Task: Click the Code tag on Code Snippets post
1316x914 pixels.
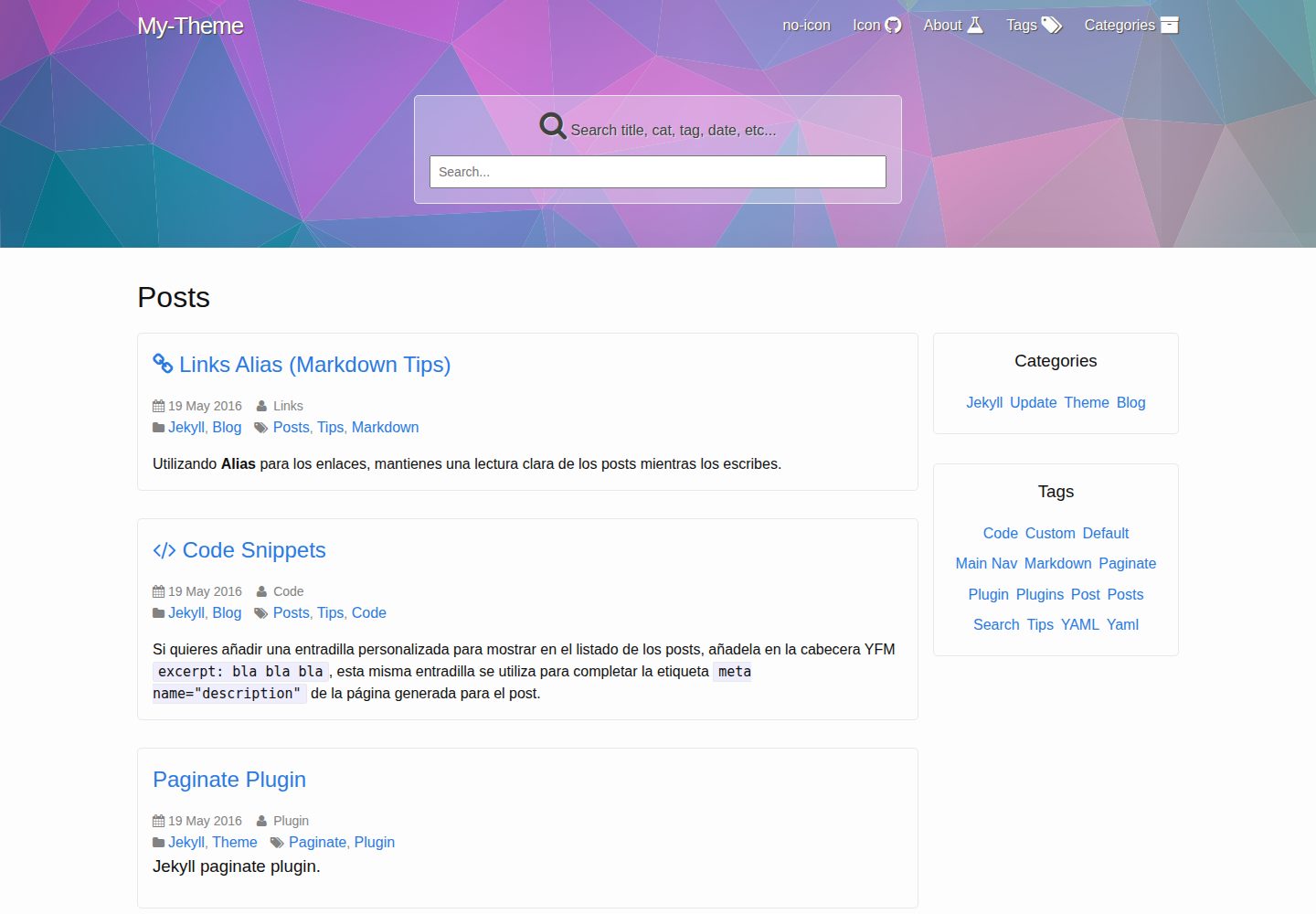Action: click(369, 613)
